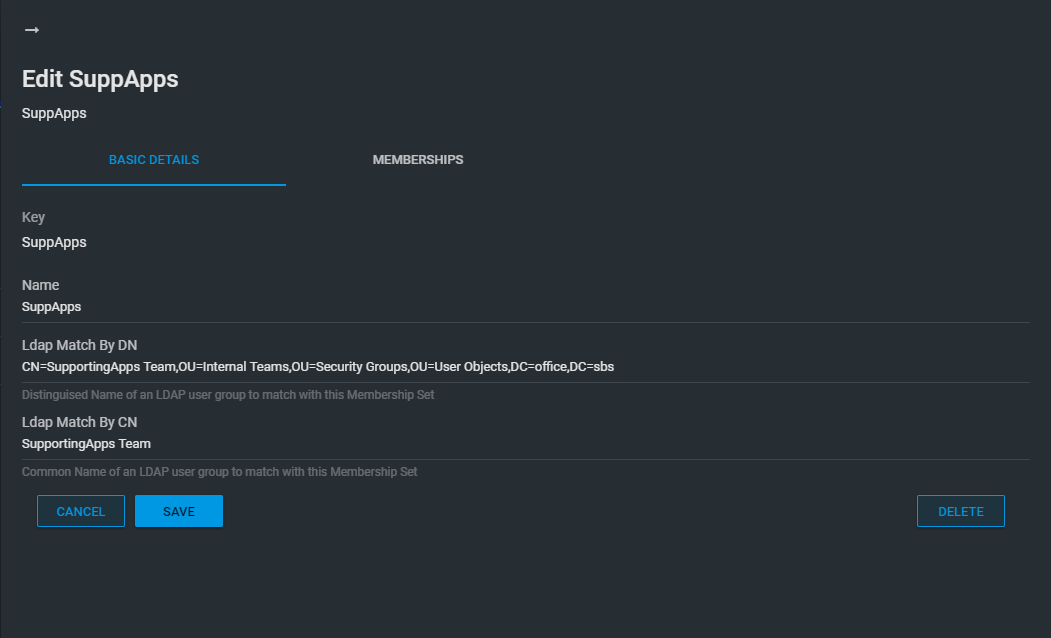
Task: Delete the SuppApps membership set
Action: (x=960, y=511)
